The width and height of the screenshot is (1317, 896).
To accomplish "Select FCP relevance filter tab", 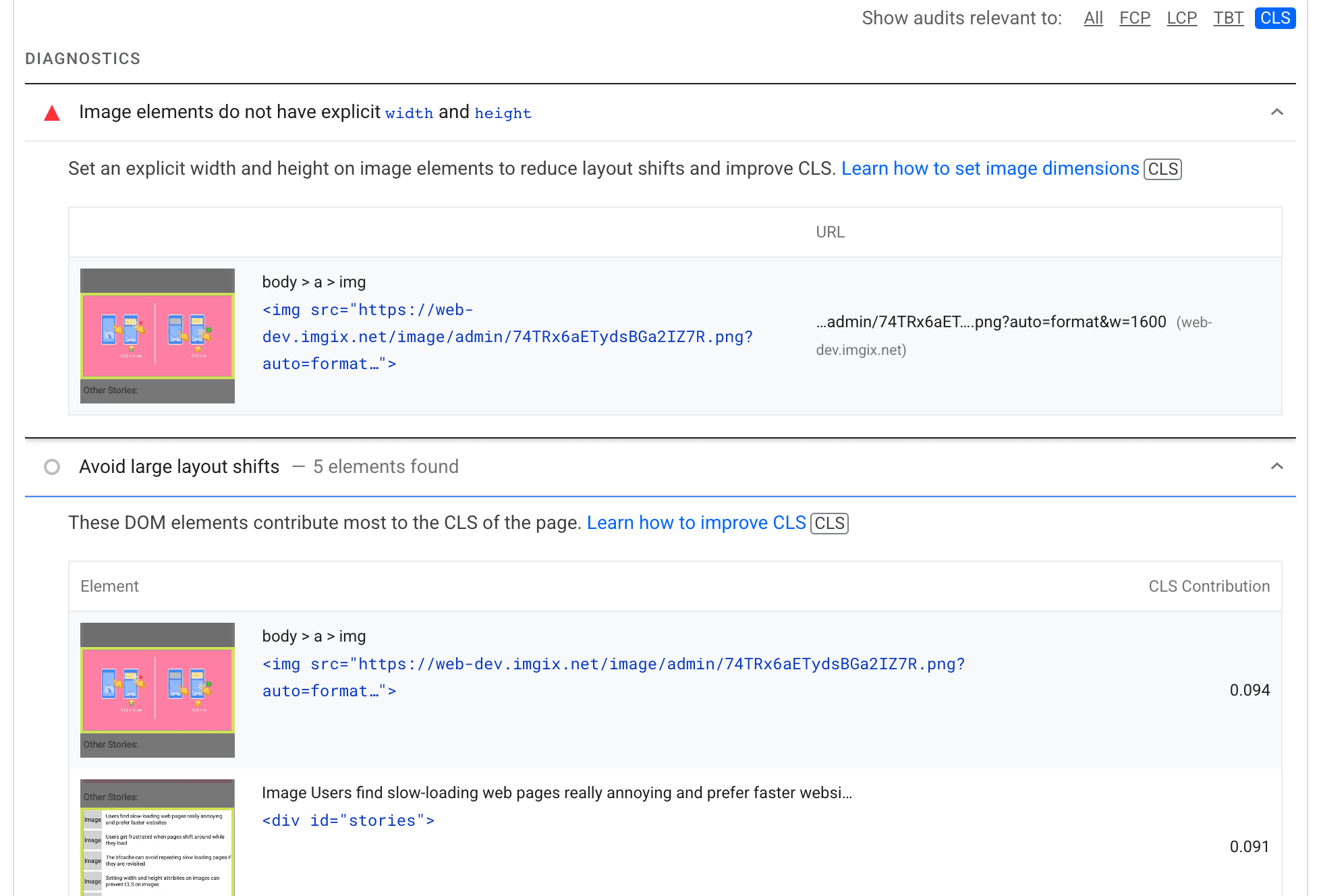I will click(x=1135, y=17).
